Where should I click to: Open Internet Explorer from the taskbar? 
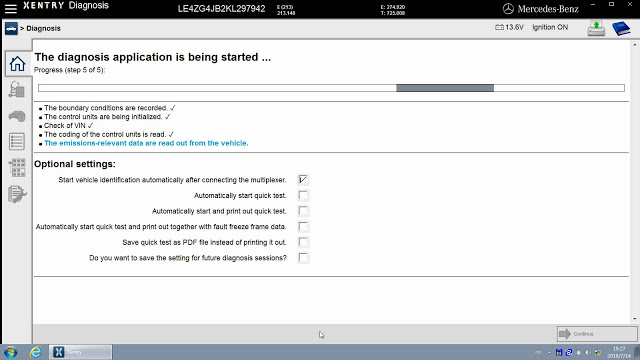coord(36,352)
